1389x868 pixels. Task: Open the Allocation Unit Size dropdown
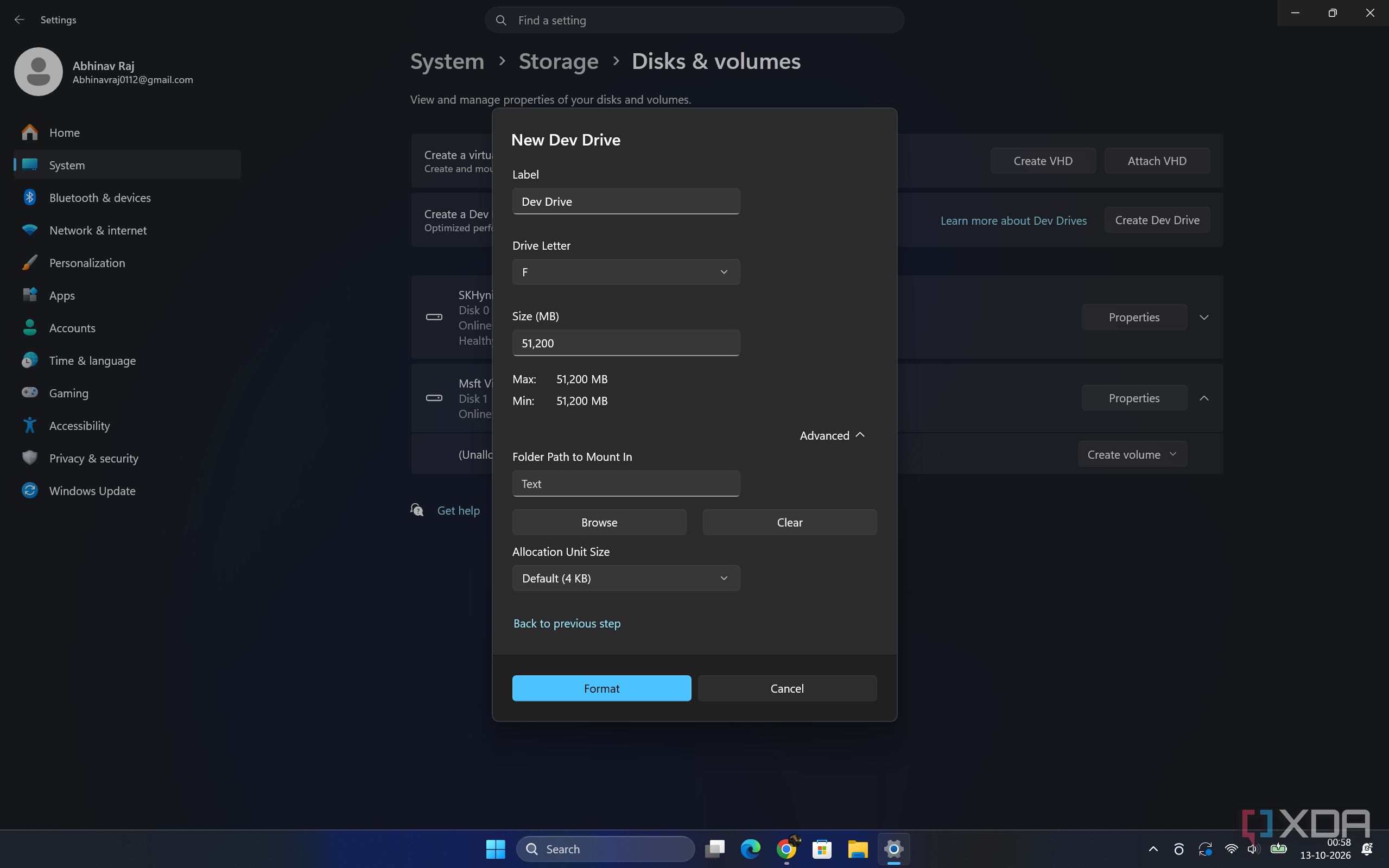(626, 578)
